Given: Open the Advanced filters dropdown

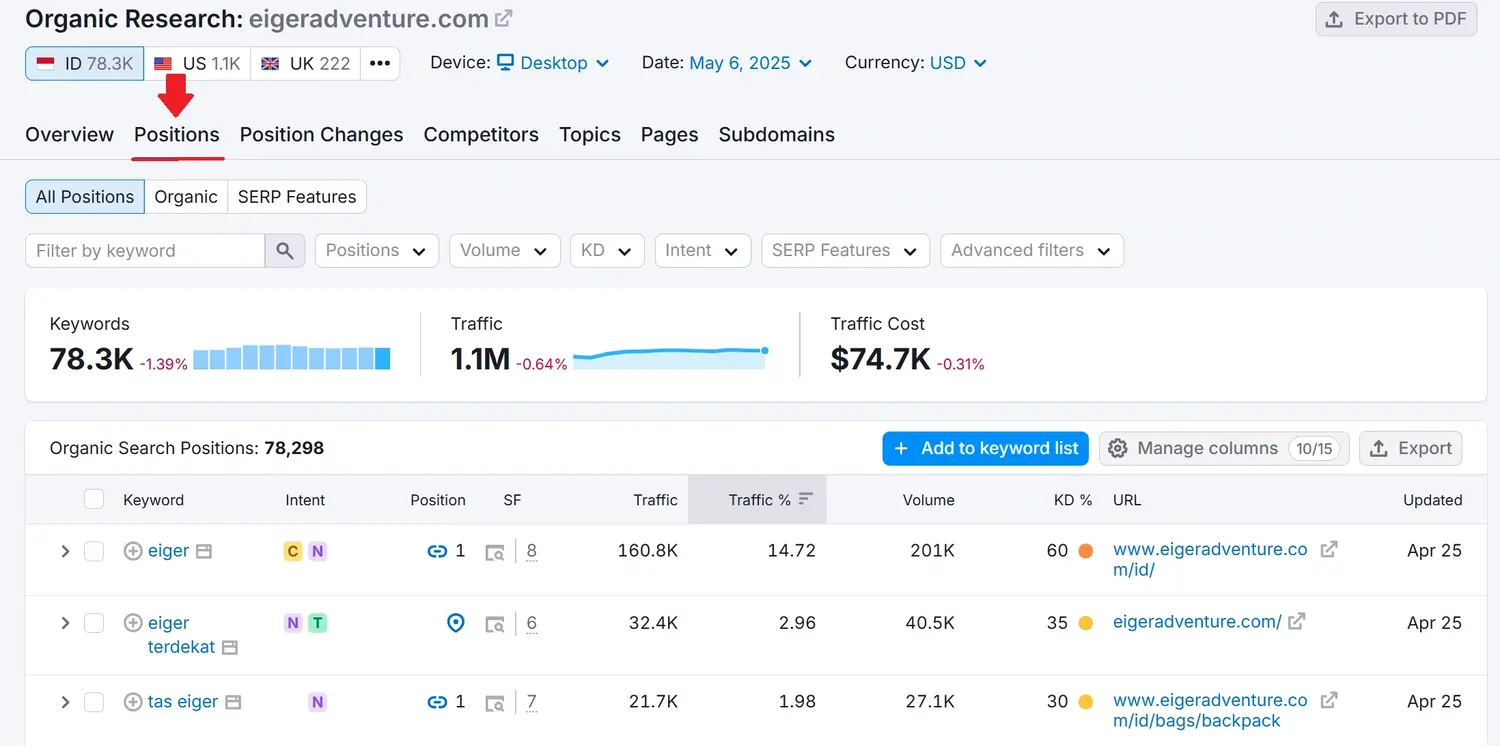Looking at the screenshot, I should point(1032,251).
